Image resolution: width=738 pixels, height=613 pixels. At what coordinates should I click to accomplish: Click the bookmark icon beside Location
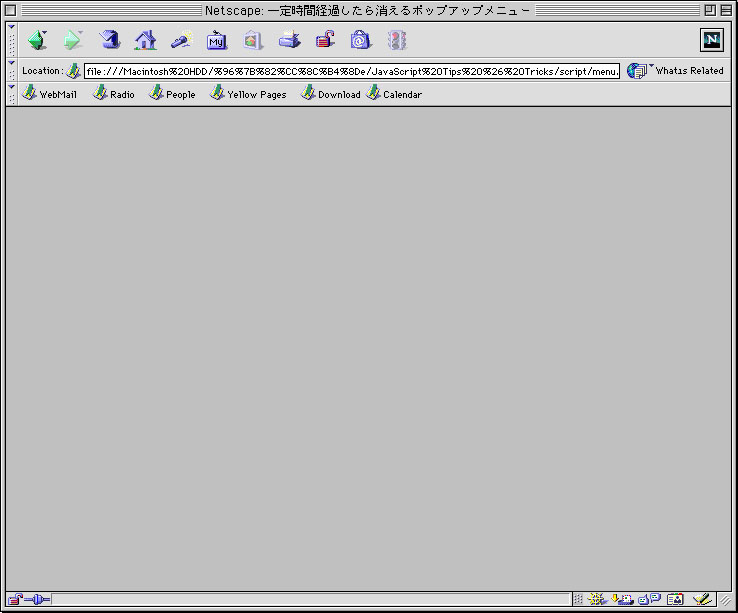coord(73,71)
